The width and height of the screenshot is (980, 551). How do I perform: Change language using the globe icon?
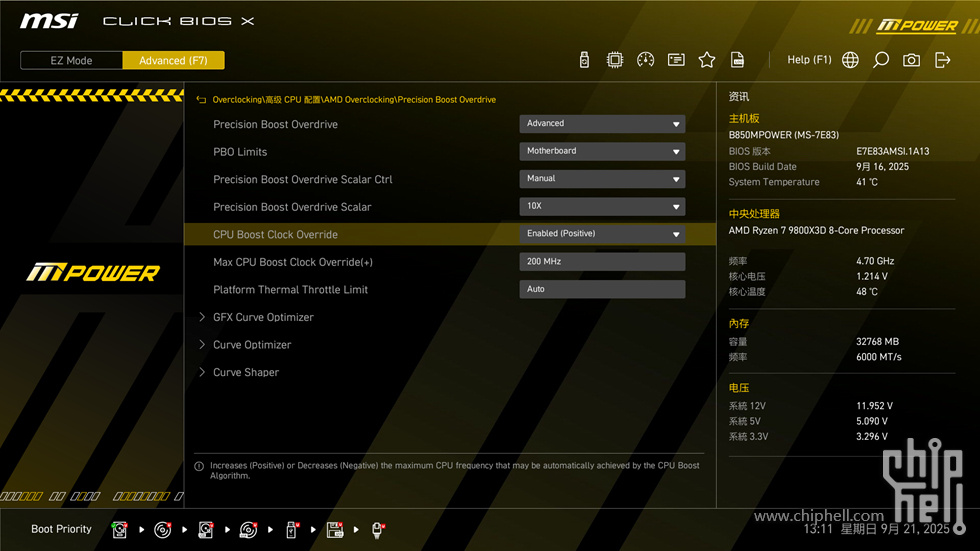click(x=850, y=60)
